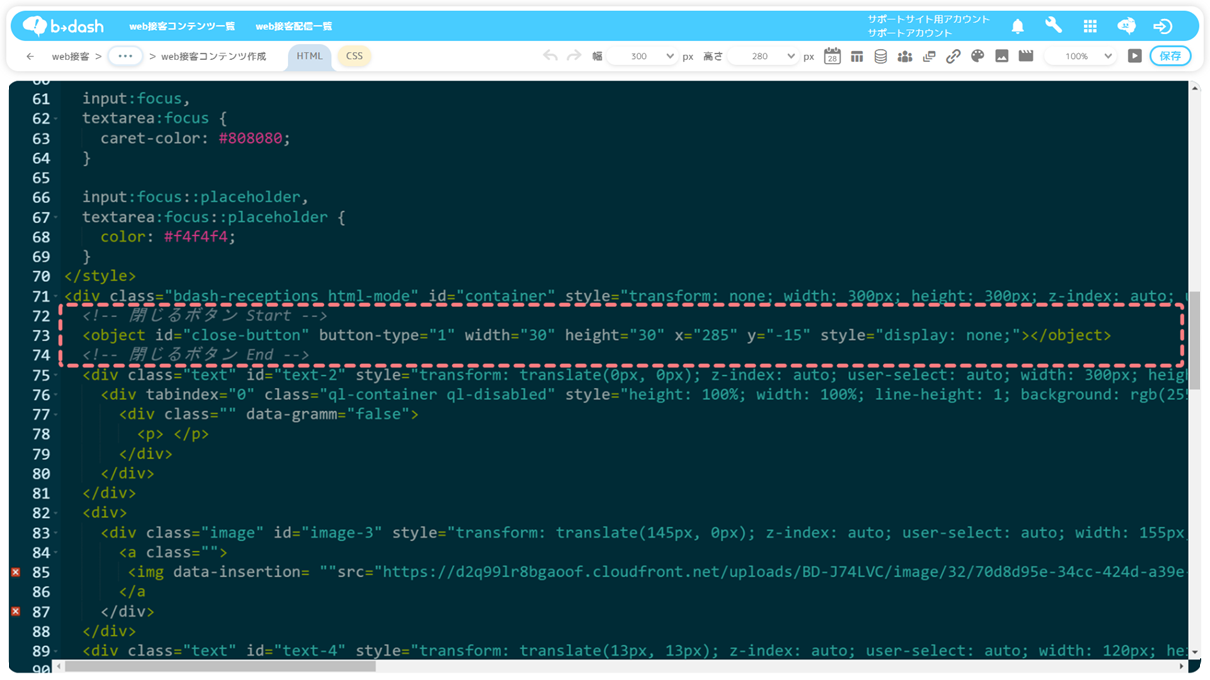Click the logout arrow icon
The width and height of the screenshot is (1210, 680).
(x=1162, y=26)
